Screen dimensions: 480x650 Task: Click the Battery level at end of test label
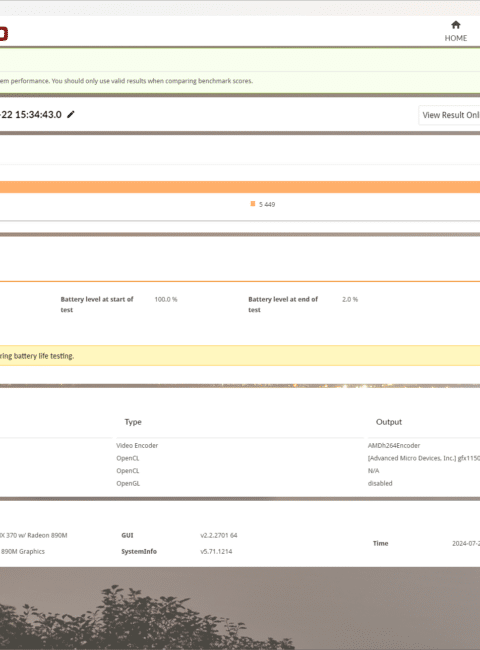(283, 304)
